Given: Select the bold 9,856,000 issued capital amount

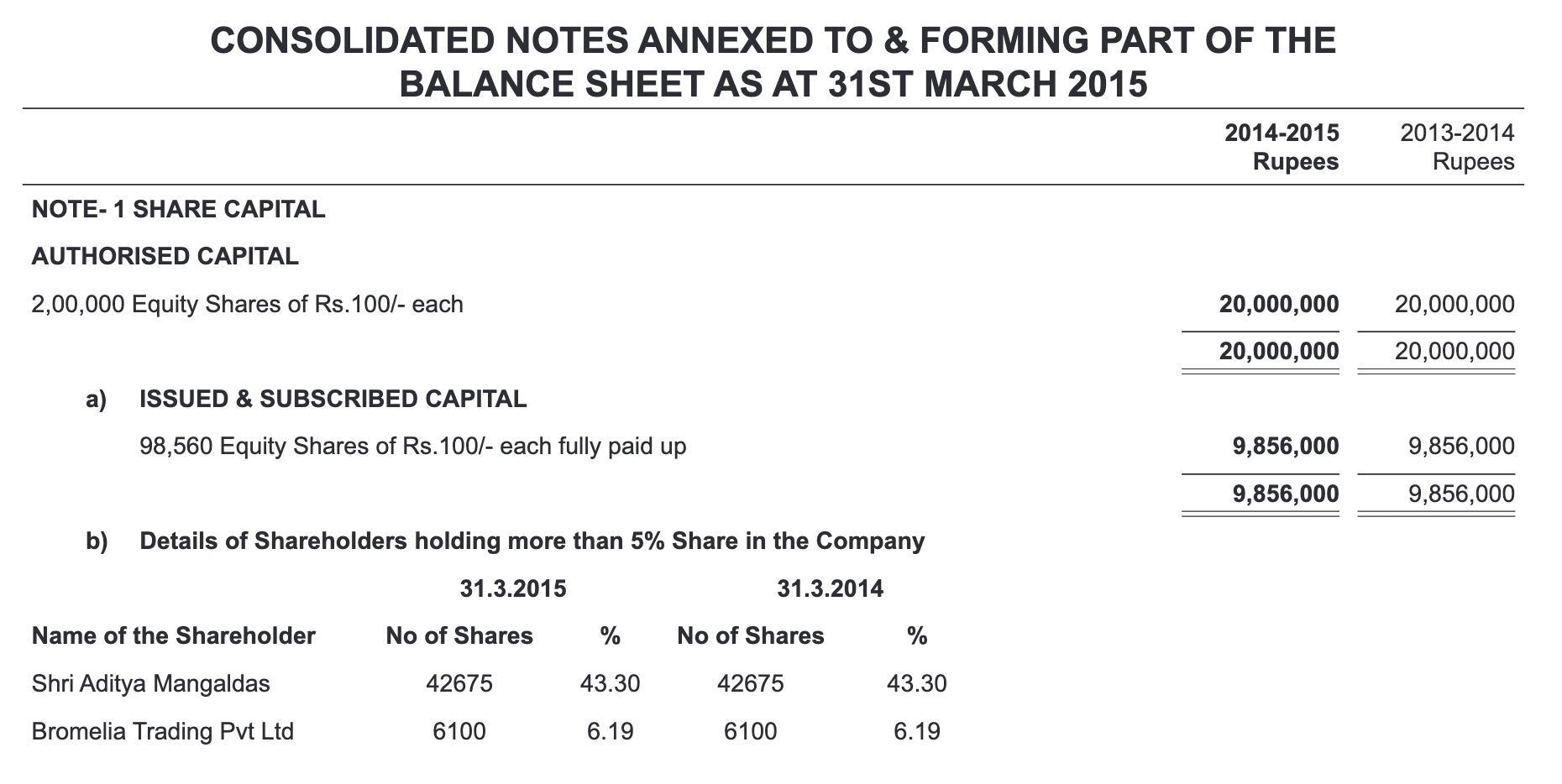Looking at the screenshot, I should tap(1286, 446).
